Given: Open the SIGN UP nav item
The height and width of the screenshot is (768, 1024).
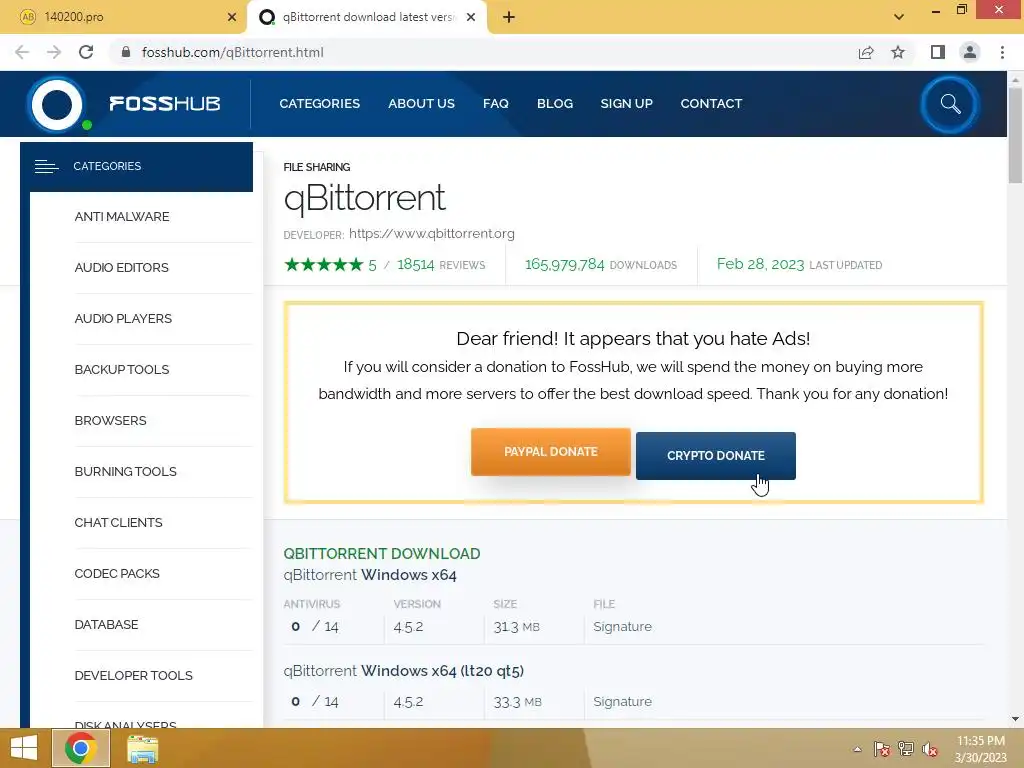Looking at the screenshot, I should point(626,103).
